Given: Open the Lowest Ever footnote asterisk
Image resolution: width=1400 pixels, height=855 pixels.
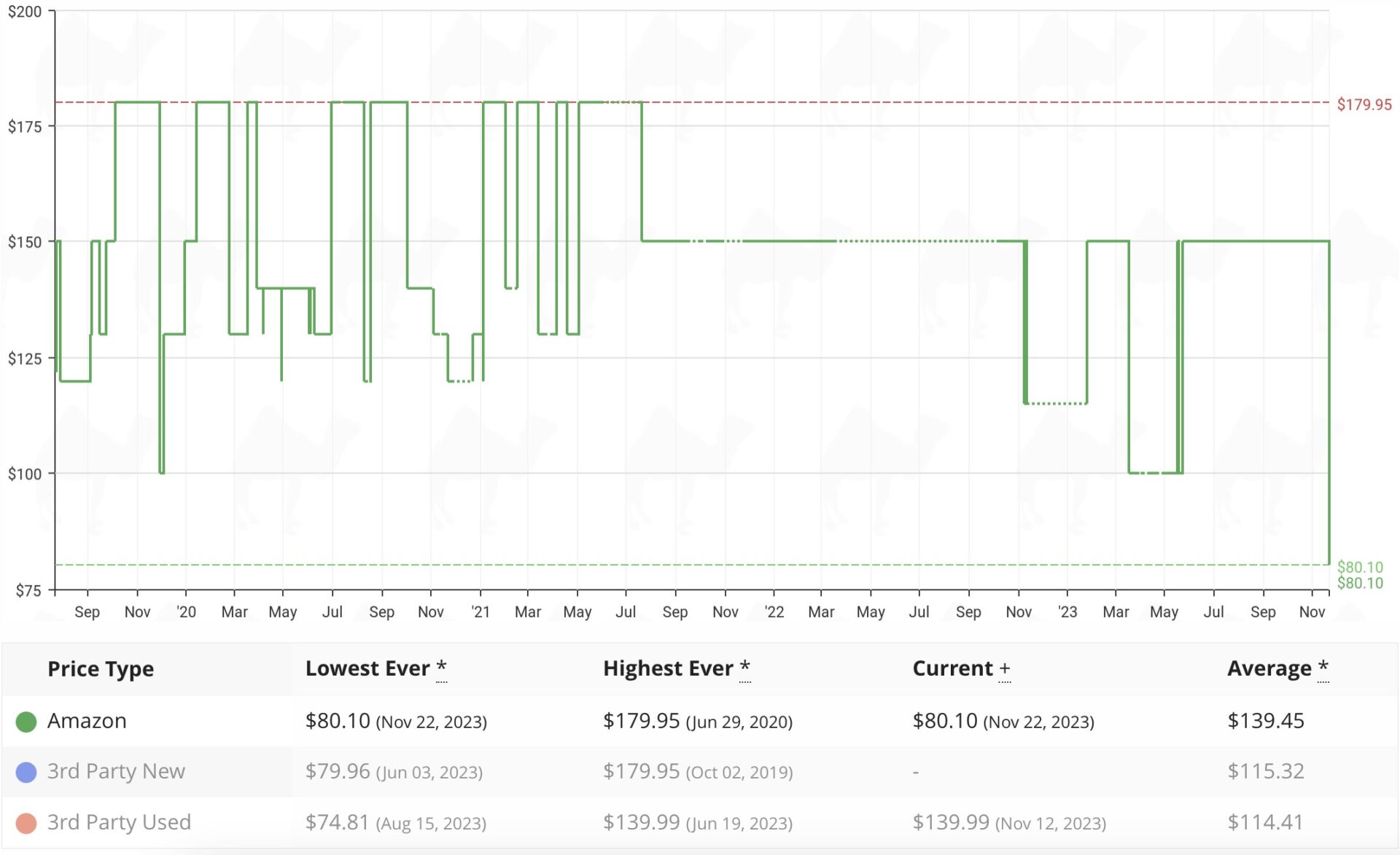Looking at the screenshot, I should pos(442,665).
